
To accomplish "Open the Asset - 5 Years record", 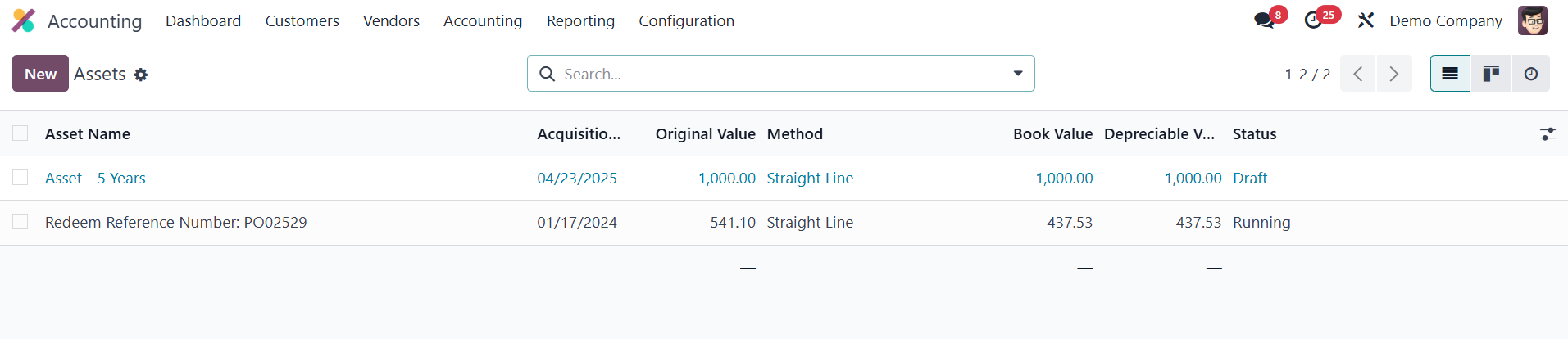I will click(x=95, y=178).
